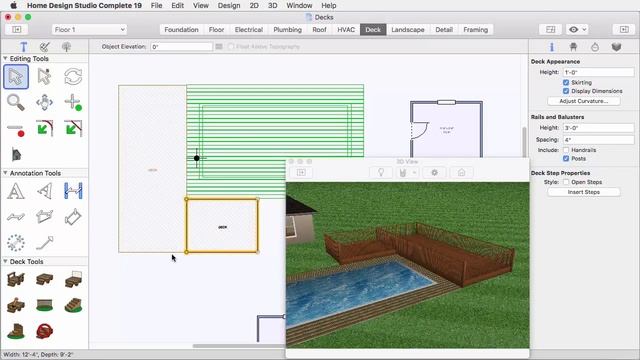The image size is (640, 360).
Task: Click the Adjust Curvature button
Action: [x=583, y=101]
